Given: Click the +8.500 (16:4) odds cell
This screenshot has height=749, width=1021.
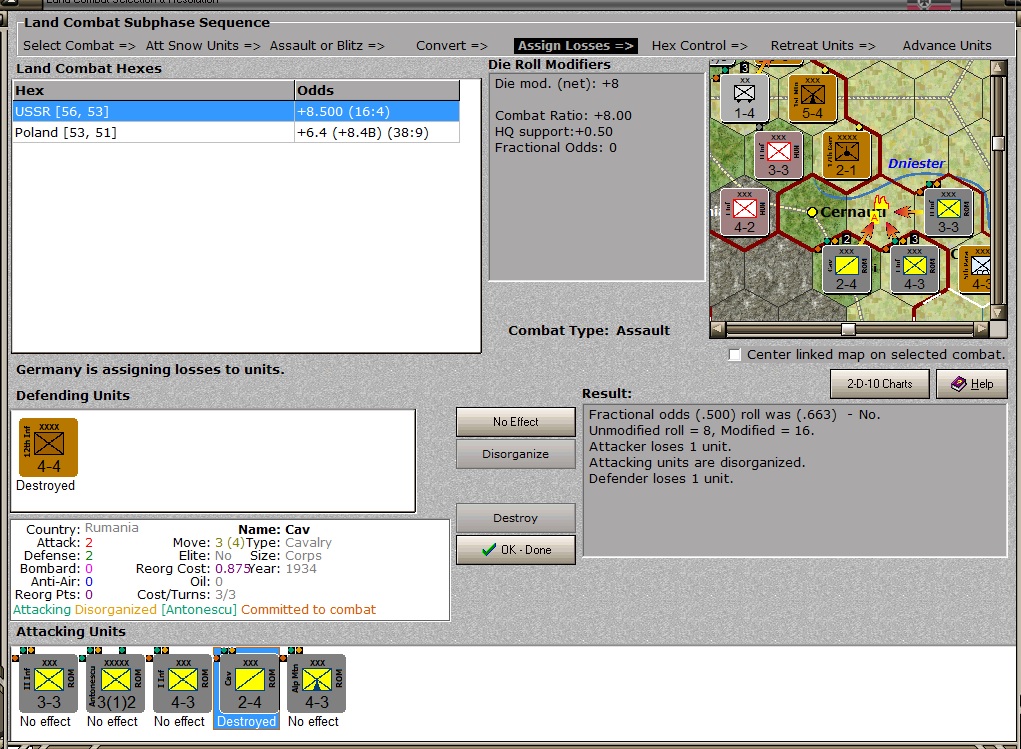Looking at the screenshot, I should coord(377,111).
